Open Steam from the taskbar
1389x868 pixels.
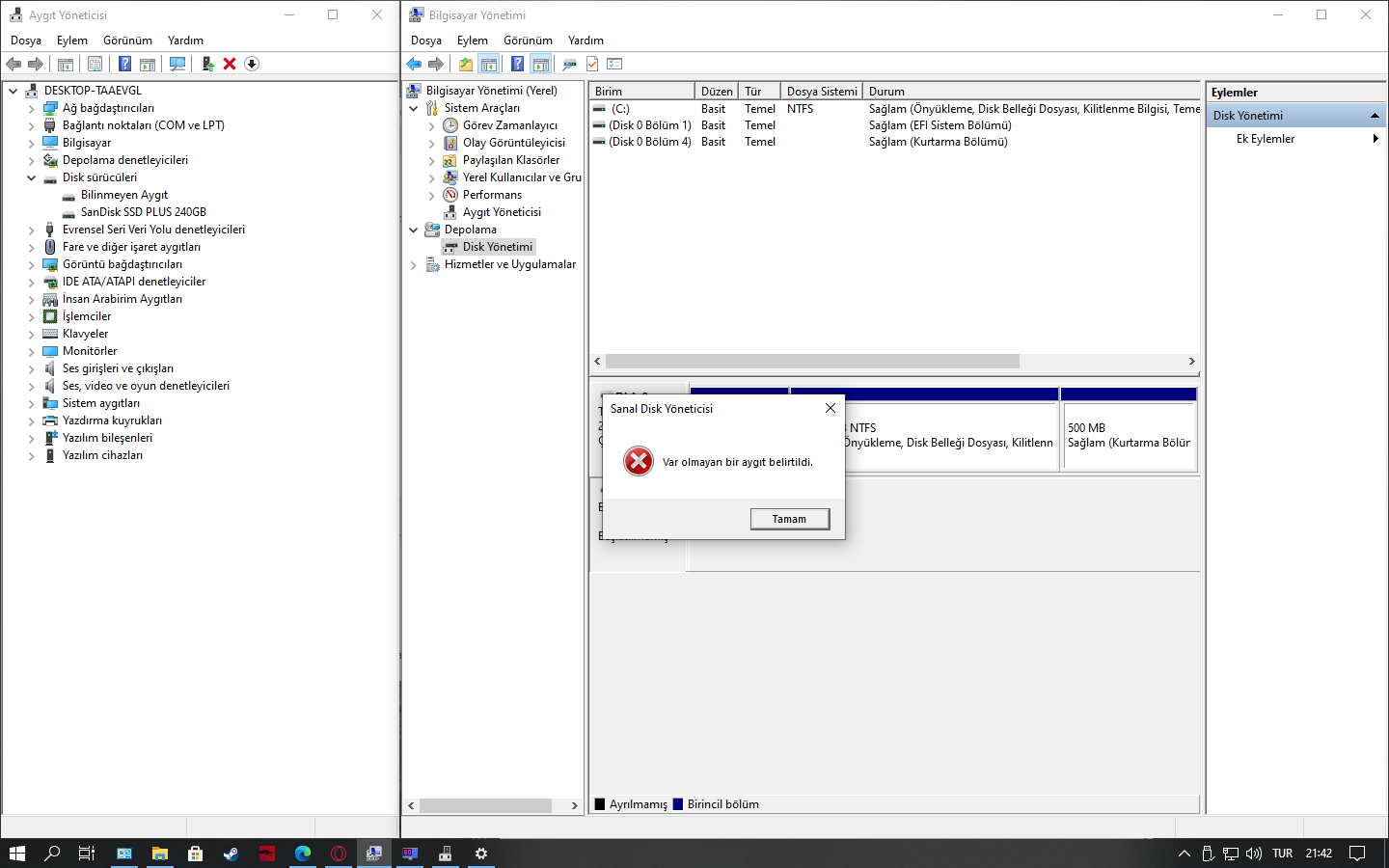[231, 854]
